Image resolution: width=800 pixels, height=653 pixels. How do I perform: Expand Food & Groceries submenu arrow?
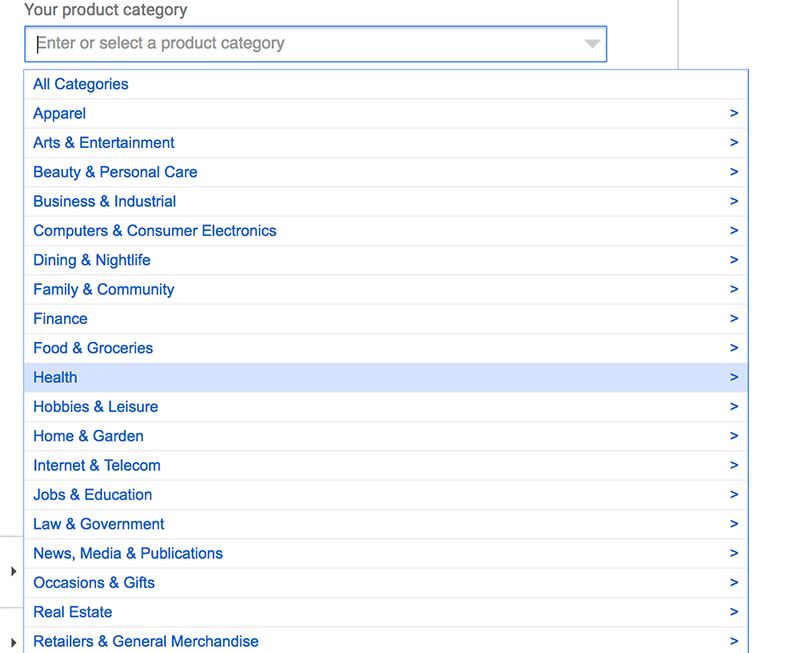(x=734, y=348)
